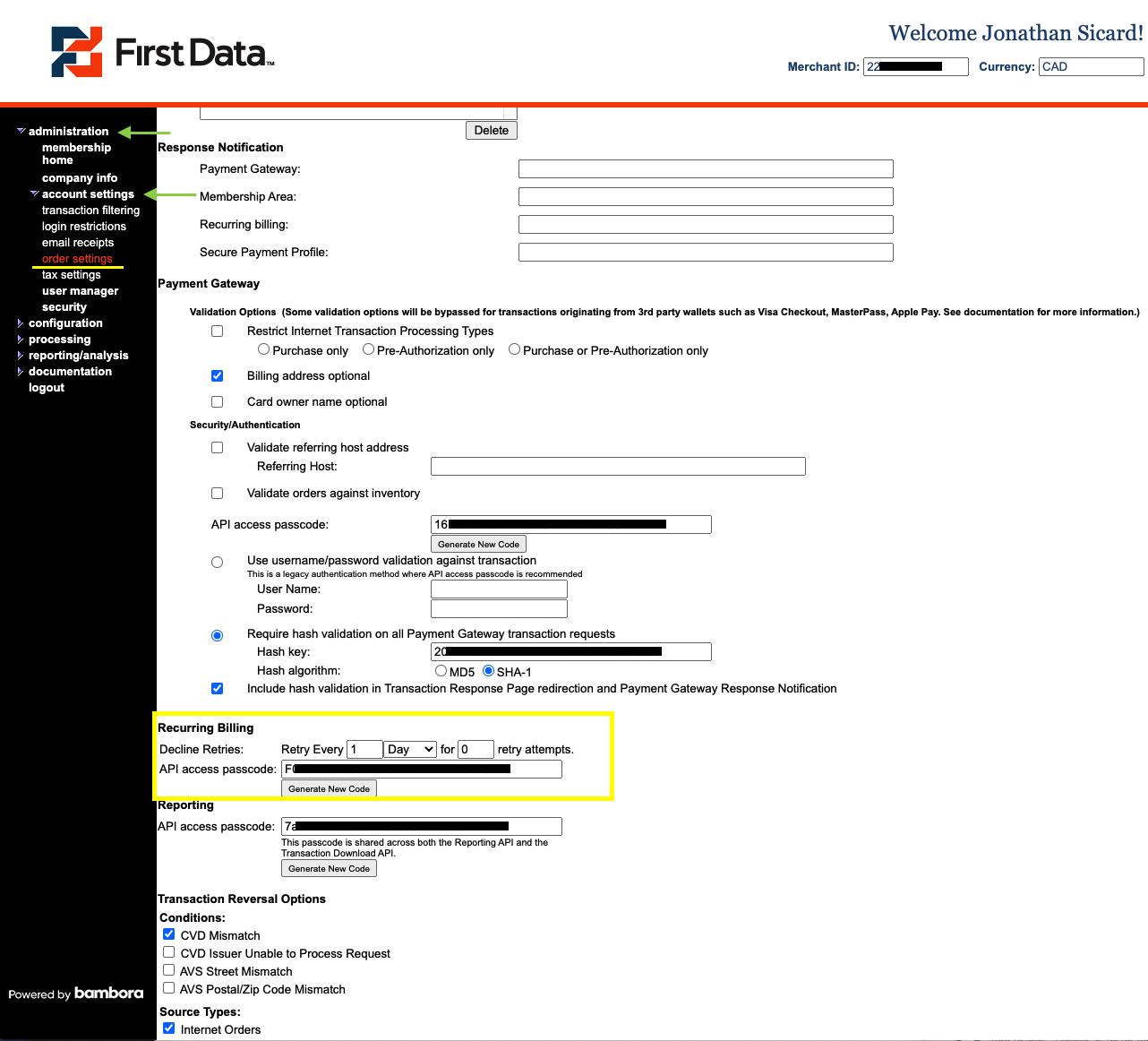Viewport: 1148px width, 1041px height.
Task: Click Reporting API access passcode field
Action: click(422, 826)
